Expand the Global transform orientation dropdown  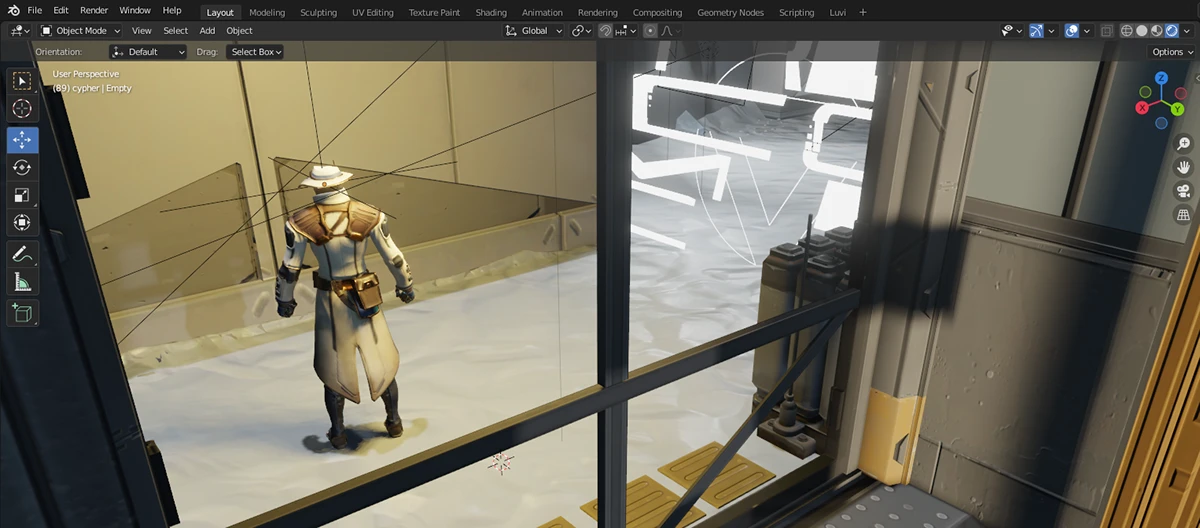pos(534,31)
